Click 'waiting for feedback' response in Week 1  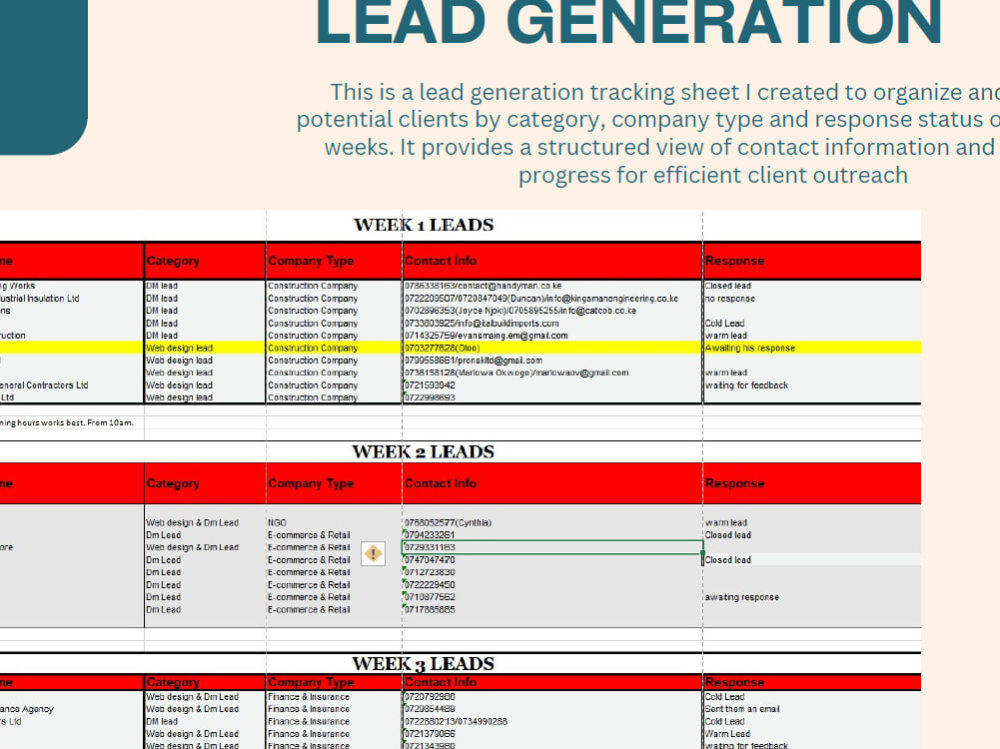812,385
